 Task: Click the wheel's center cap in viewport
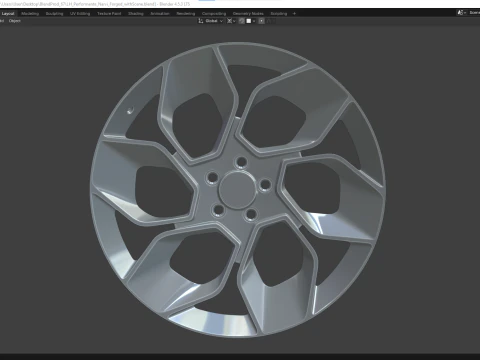pyautogui.click(x=238, y=191)
